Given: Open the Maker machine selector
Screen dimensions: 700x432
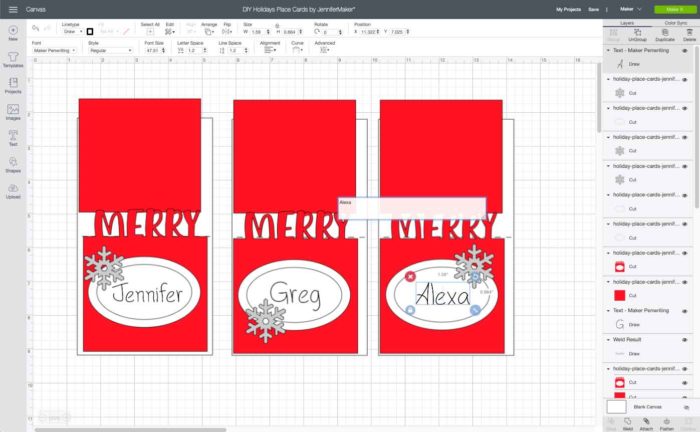Looking at the screenshot, I should pos(630,9).
